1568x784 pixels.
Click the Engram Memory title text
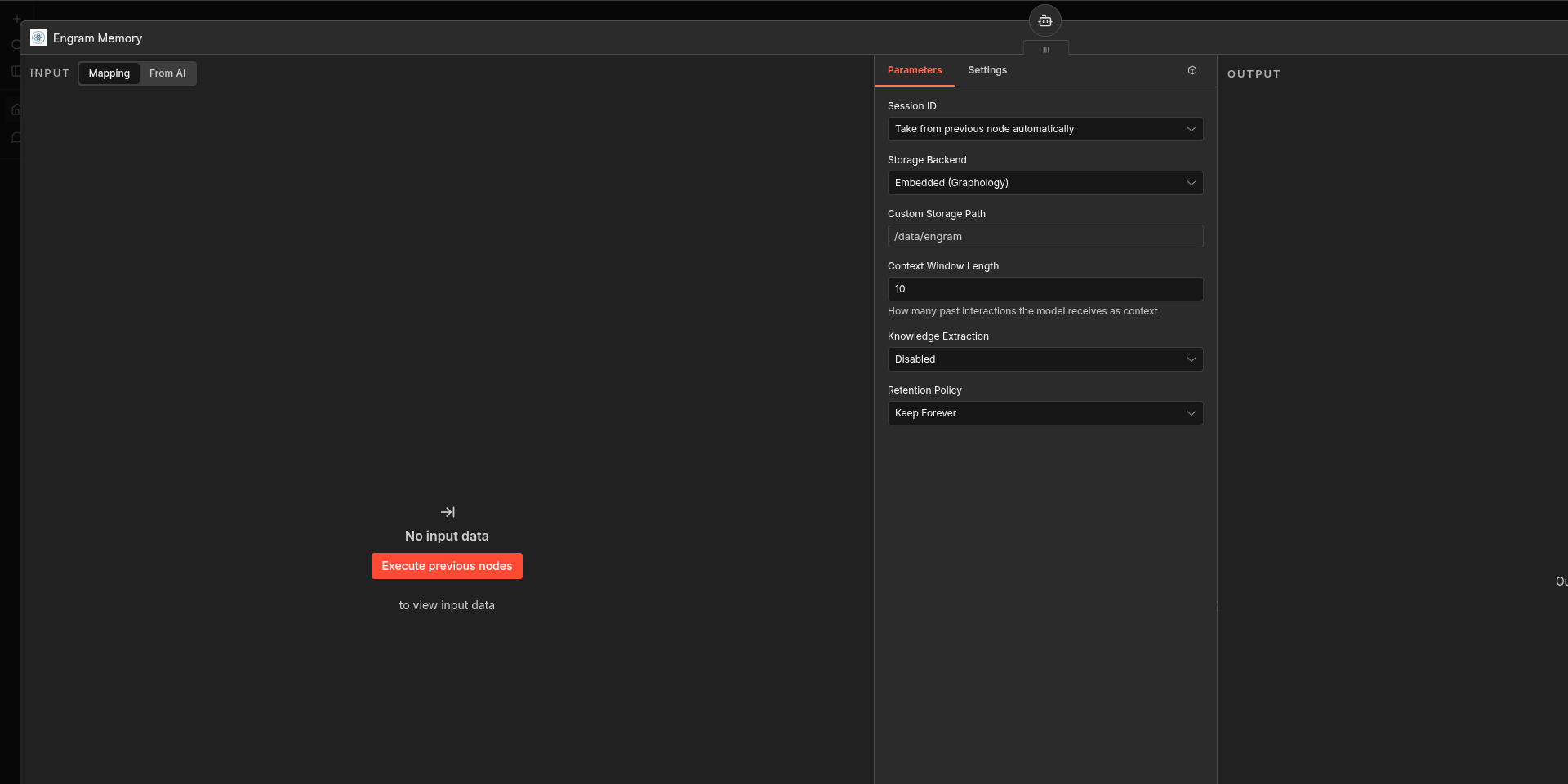click(x=97, y=38)
